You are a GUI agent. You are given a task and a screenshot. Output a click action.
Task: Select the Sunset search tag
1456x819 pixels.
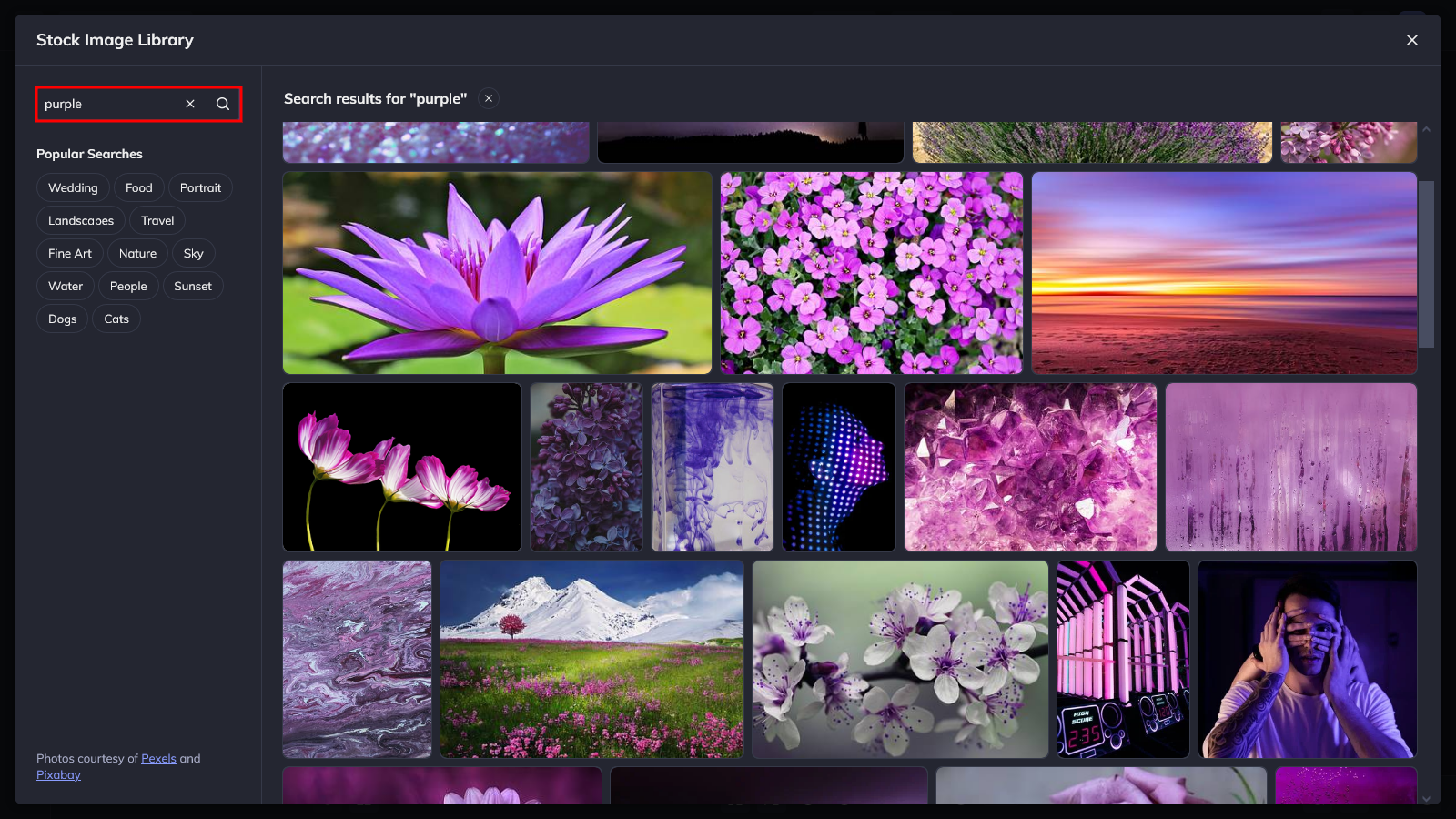click(192, 286)
